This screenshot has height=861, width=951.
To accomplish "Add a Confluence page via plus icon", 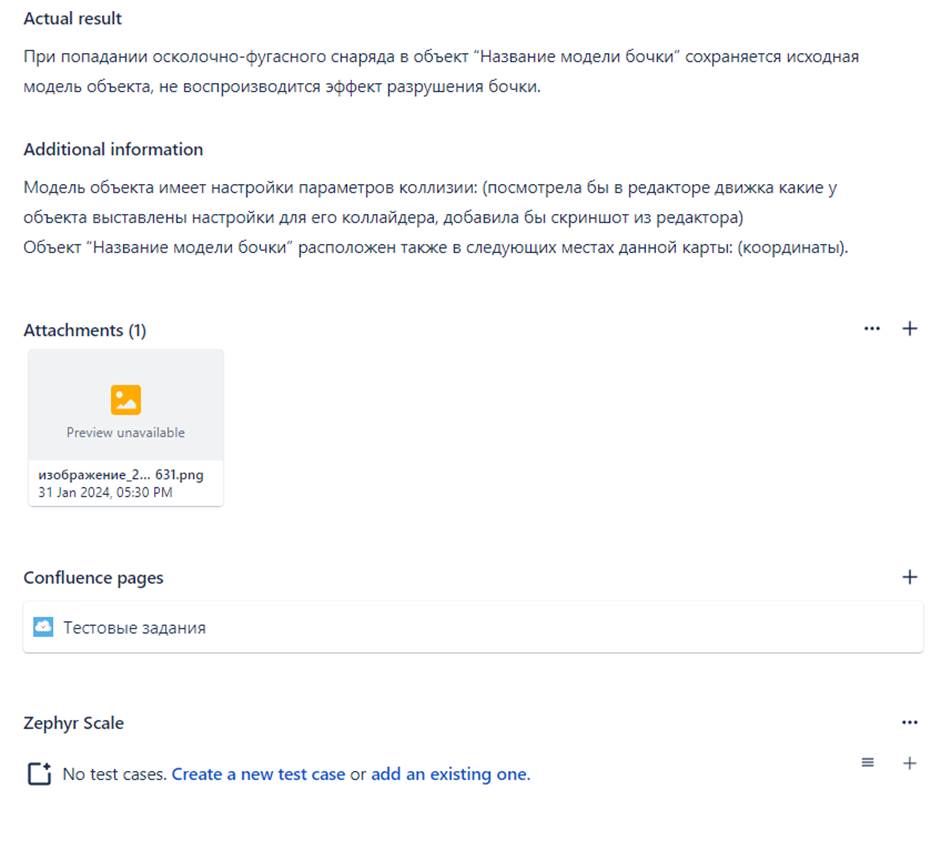I will coord(910,577).
